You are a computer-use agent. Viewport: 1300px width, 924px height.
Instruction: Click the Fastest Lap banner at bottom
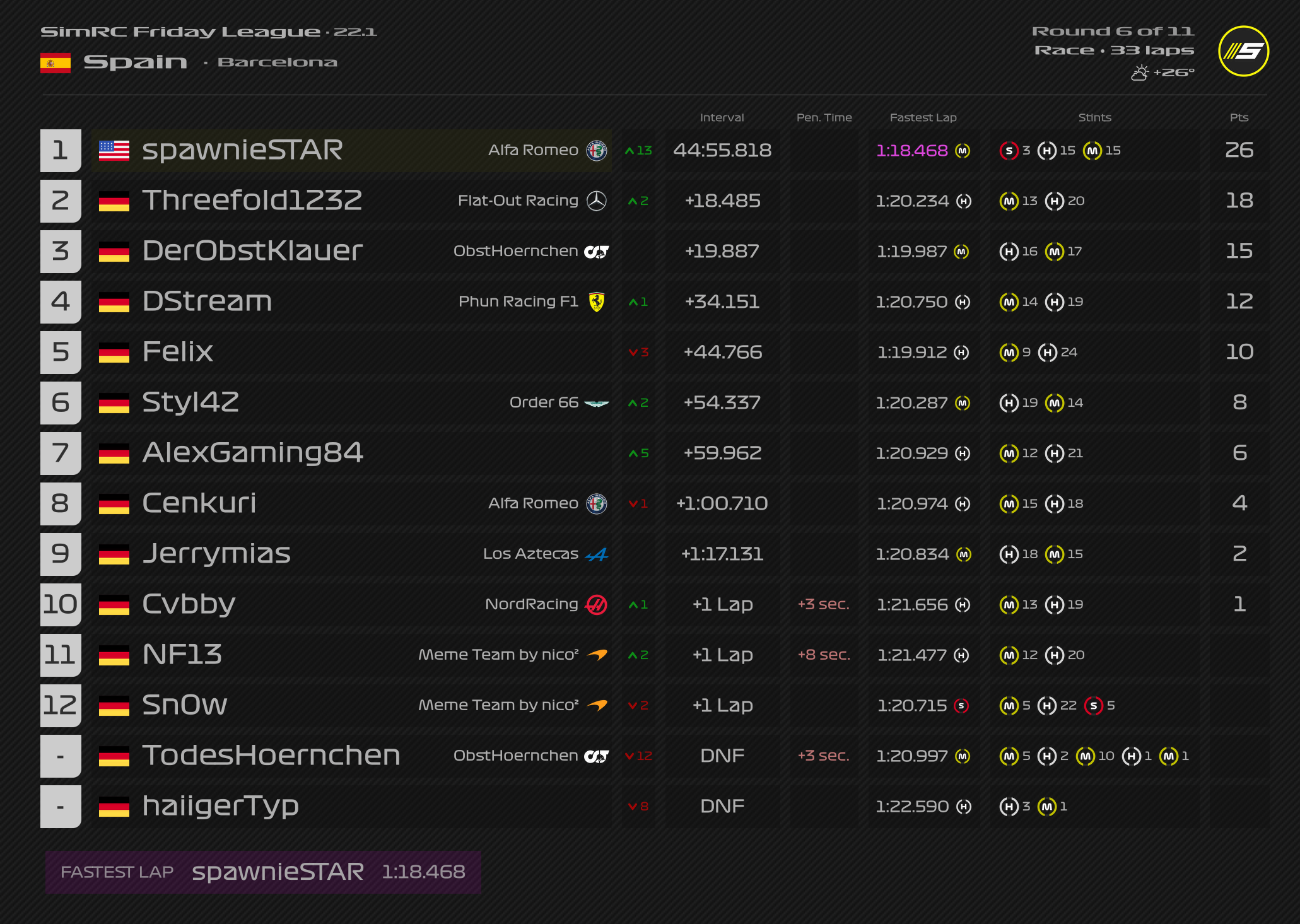tap(262, 872)
